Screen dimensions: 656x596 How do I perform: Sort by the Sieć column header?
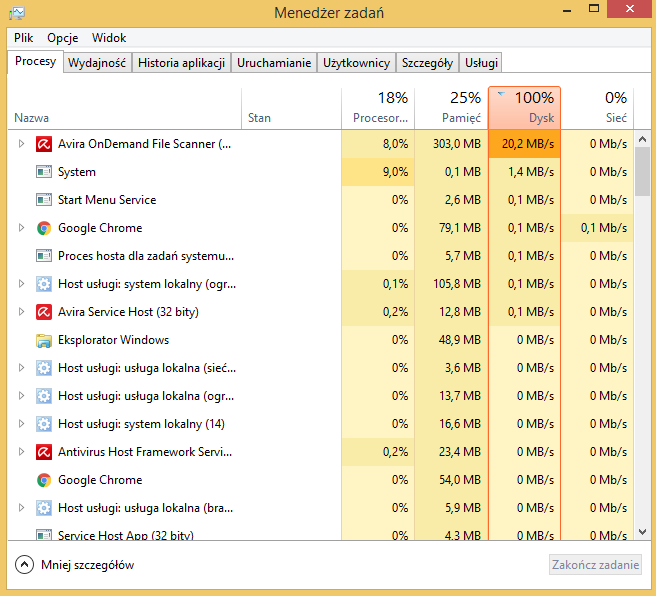[x=597, y=108]
